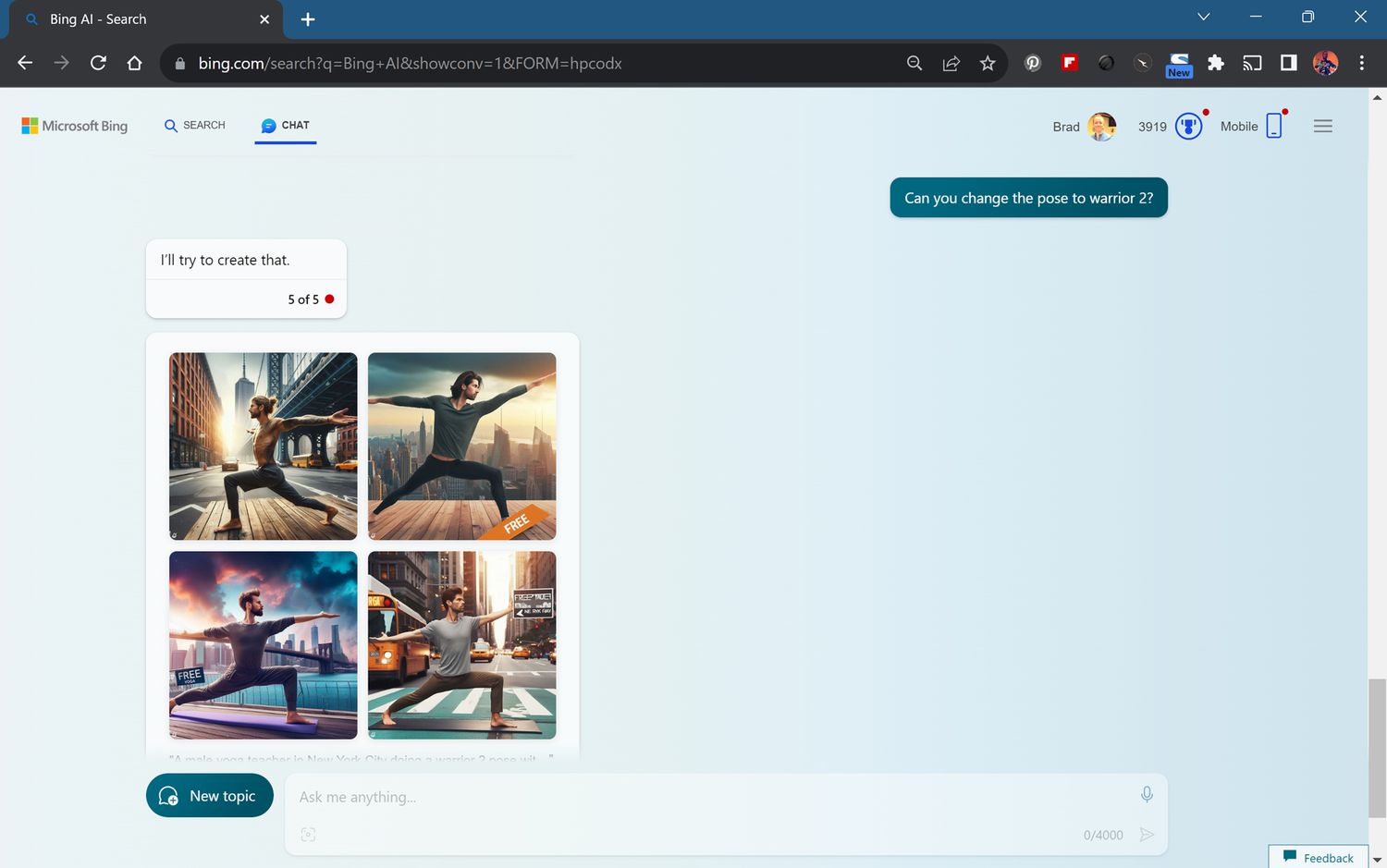1387x868 pixels.
Task: Open the Feedback button
Action: pyautogui.click(x=1319, y=858)
